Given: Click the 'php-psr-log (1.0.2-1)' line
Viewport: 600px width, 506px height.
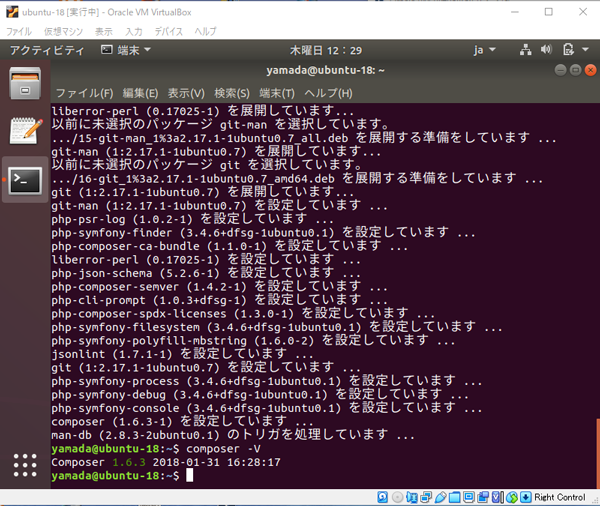Looking at the screenshot, I should (192, 219).
